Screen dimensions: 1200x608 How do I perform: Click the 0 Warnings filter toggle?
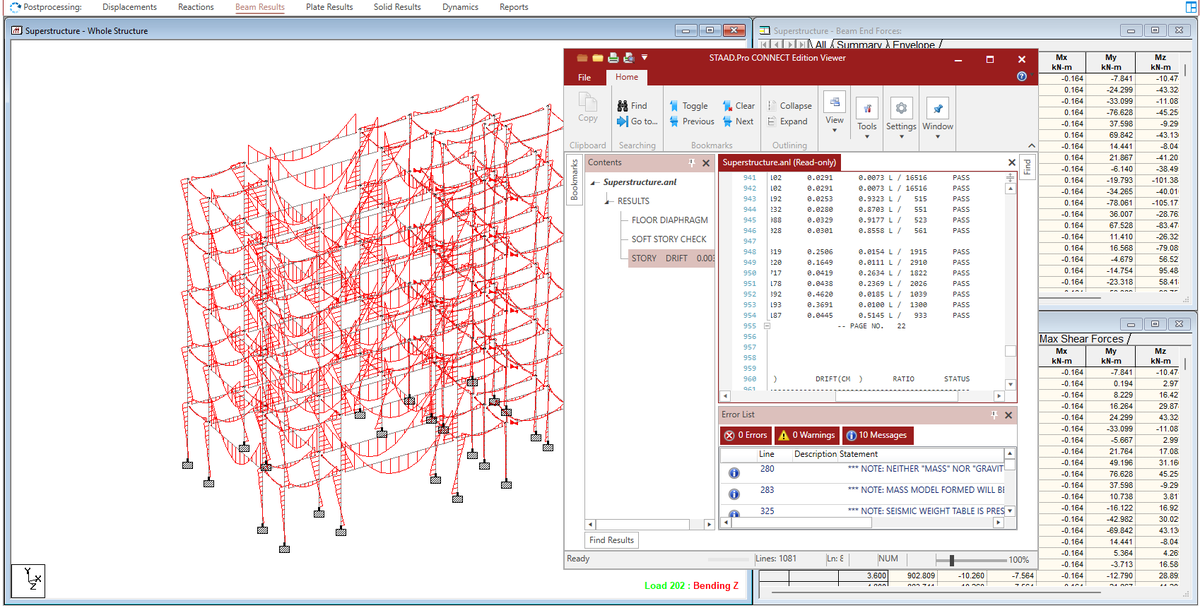point(806,435)
